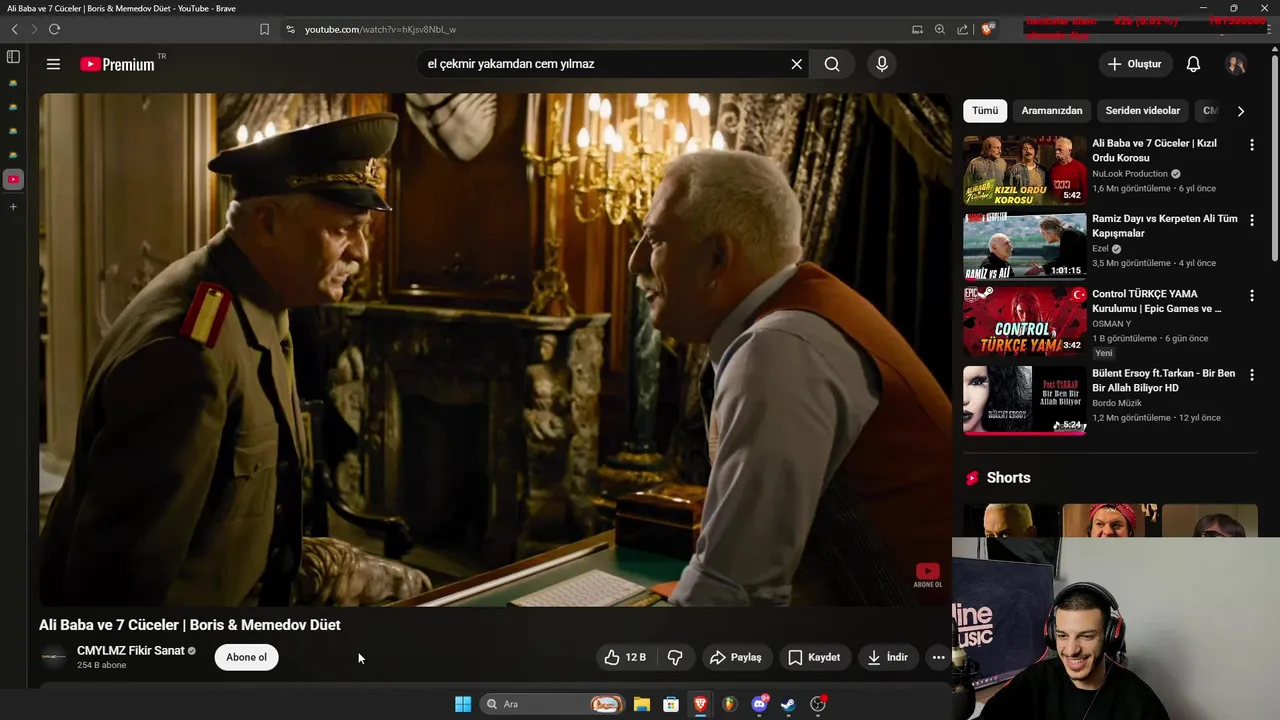Open account avatar menu

coord(1236,64)
